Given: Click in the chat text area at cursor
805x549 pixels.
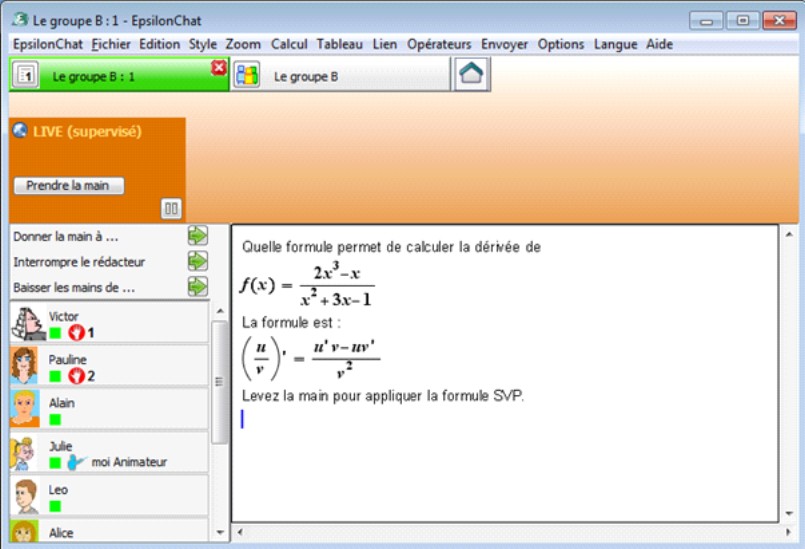Looking at the screenshot, I should 242,419.
